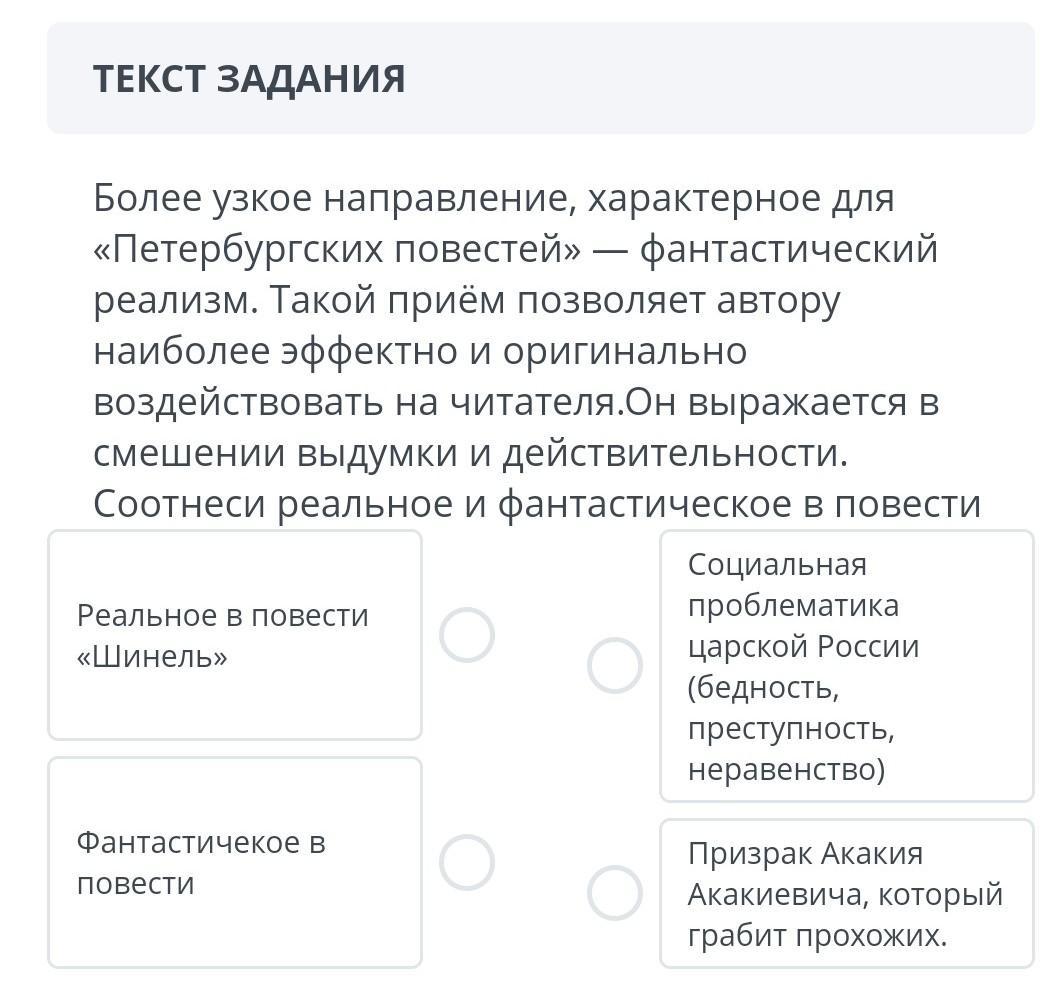Select radio button left of «Призрак Акакия Акакиевича»
Screen dimensions: 1057x981
pos(614,893)
